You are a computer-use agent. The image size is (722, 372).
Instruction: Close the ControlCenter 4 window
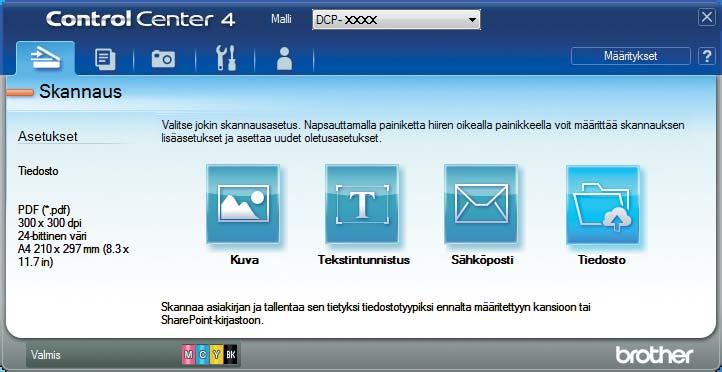click(x=706, y=17)
